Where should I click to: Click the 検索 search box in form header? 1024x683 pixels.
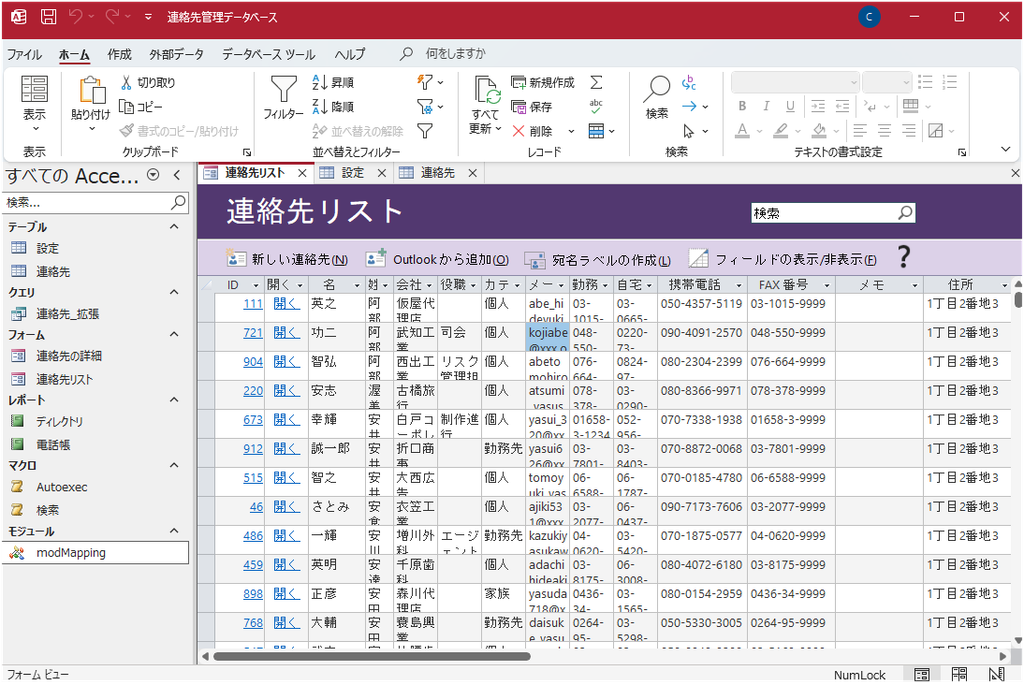[823, 213]
